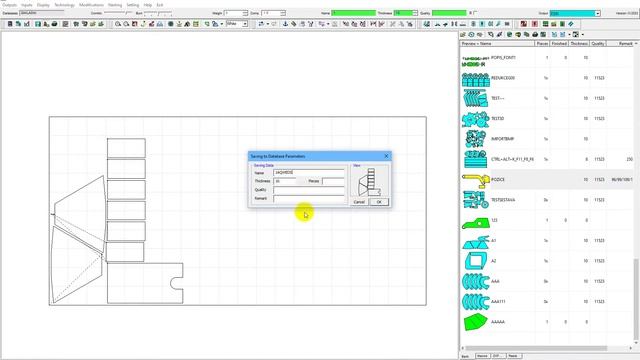Click the cyan diamond icon ending the toolbar
Image resolution: width=640 pixels, height=360 pixels.
click(571, 24)
